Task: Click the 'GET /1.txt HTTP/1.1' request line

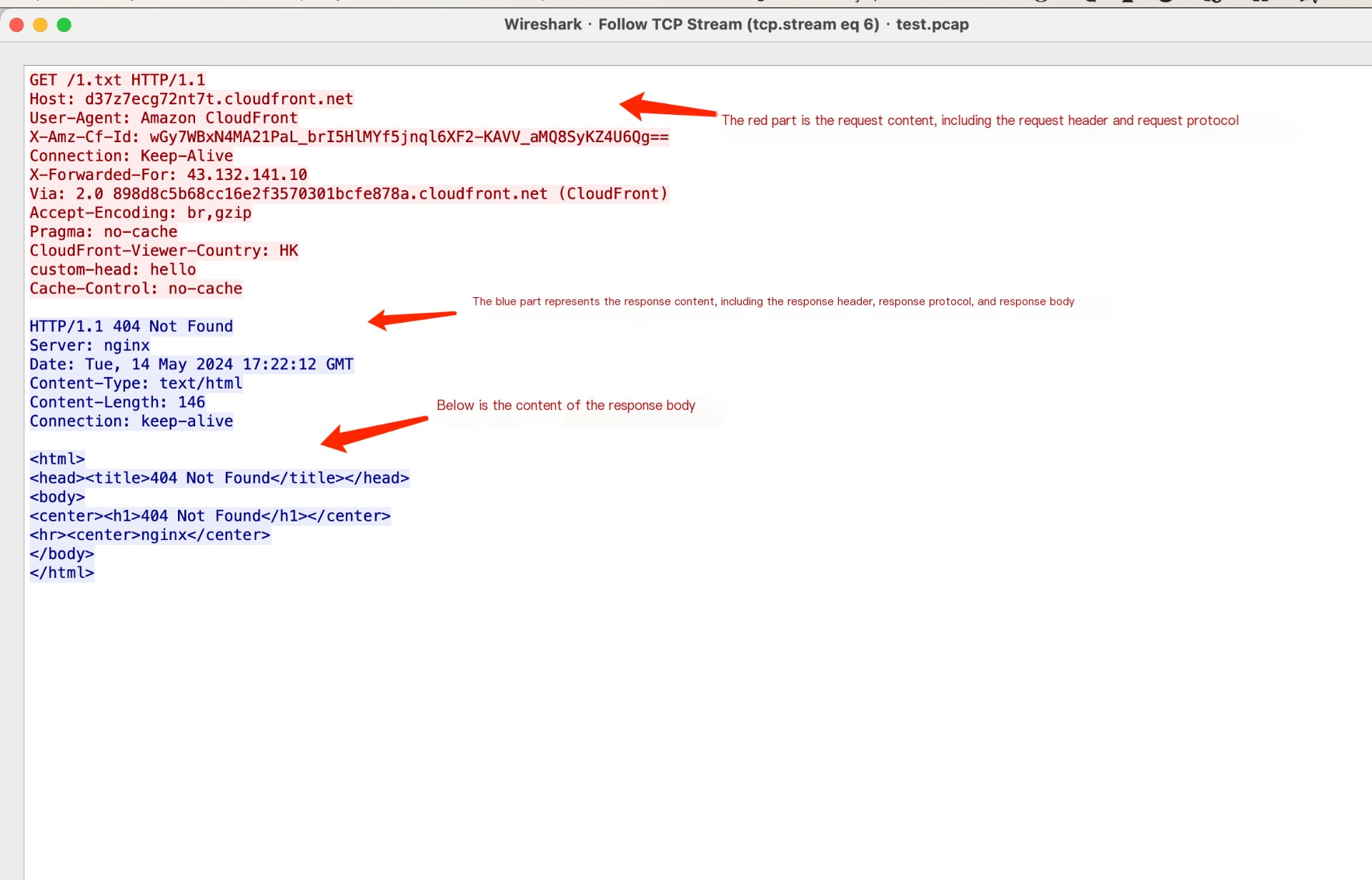Action: (117, 80)
